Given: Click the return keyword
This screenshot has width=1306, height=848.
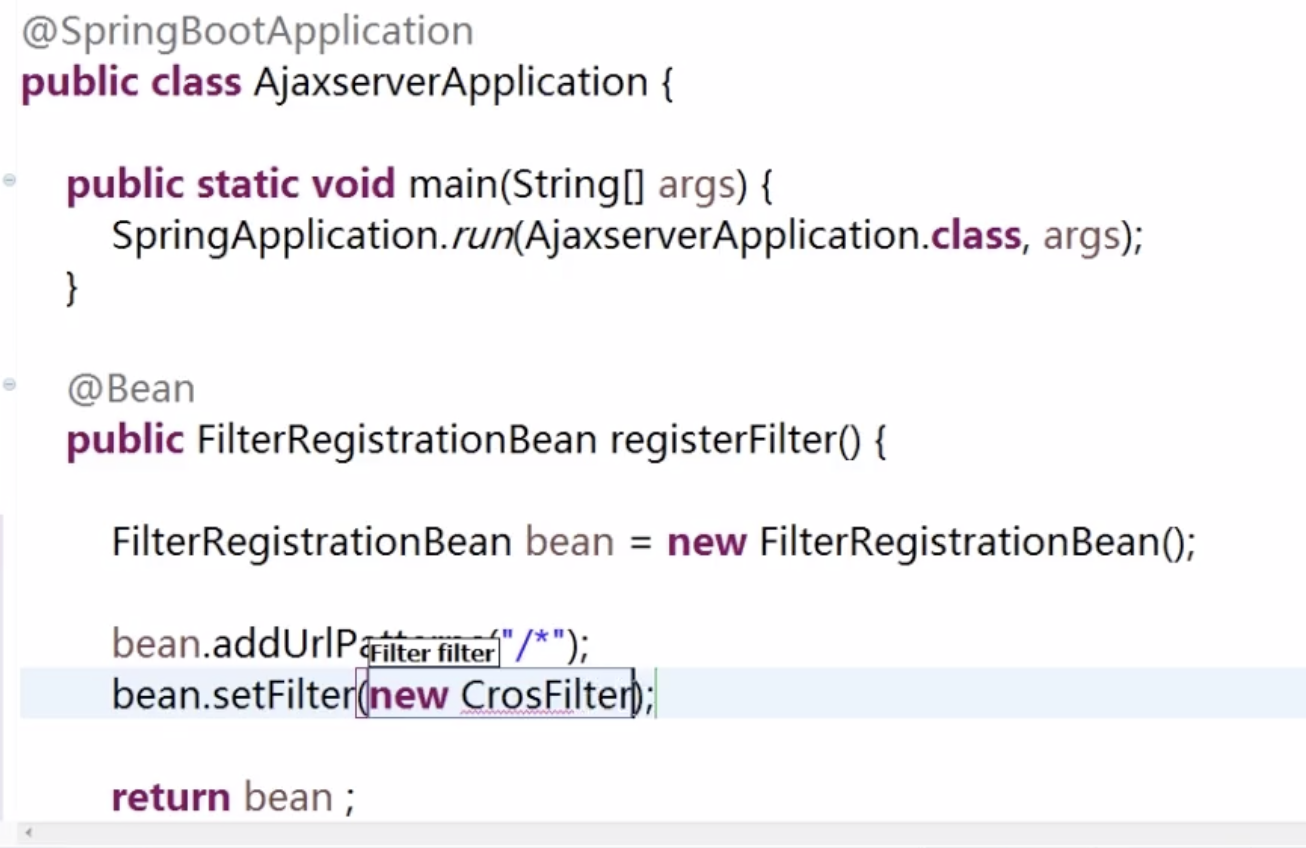Looking at the screenshot, I should 170,797.
